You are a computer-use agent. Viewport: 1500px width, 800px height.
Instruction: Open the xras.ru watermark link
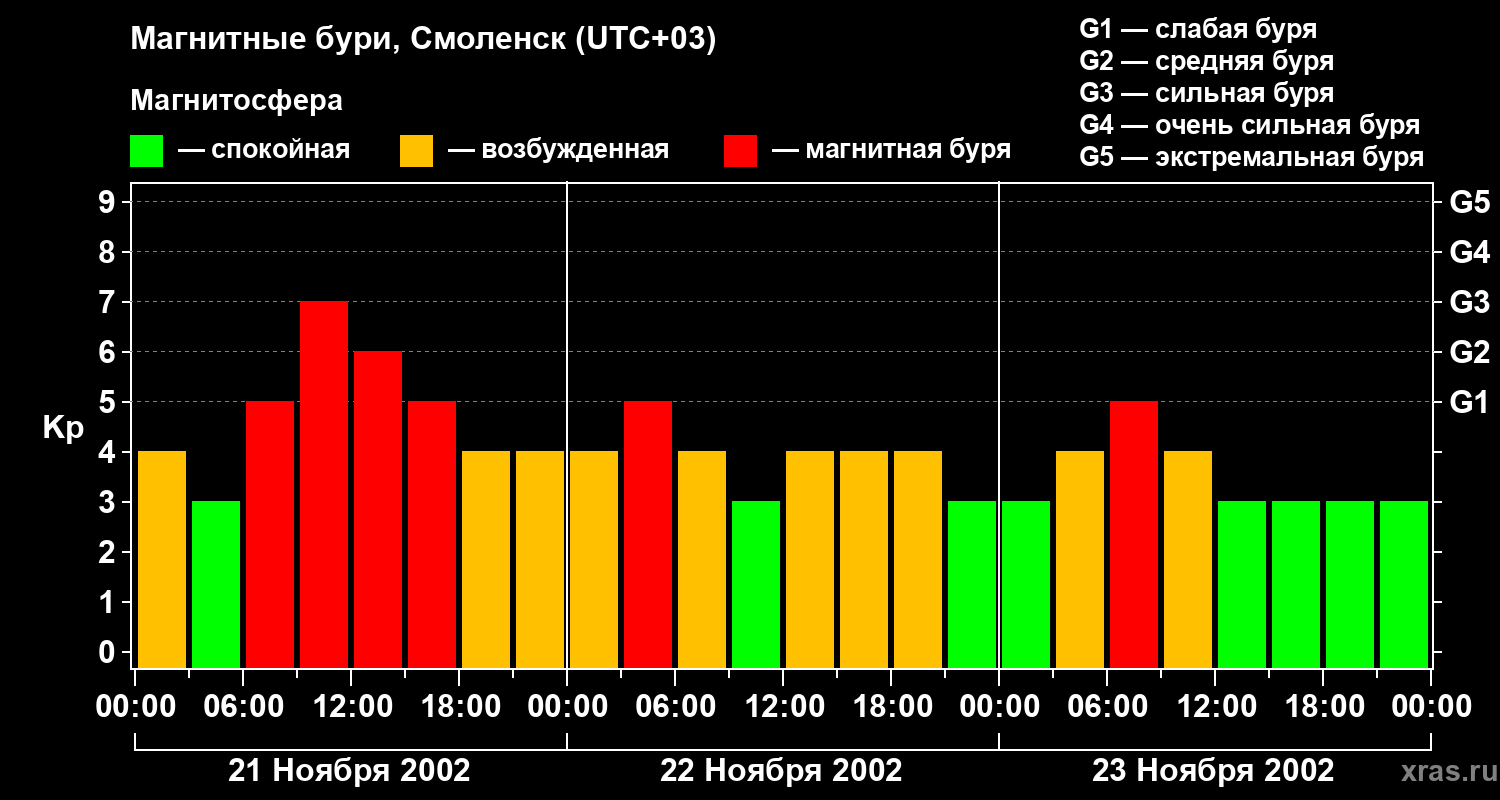[x=1444, y=773]
